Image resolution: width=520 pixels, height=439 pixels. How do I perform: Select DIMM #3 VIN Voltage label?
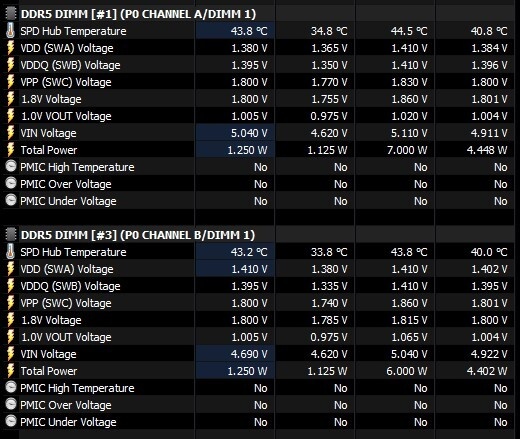tap(48, 354)
